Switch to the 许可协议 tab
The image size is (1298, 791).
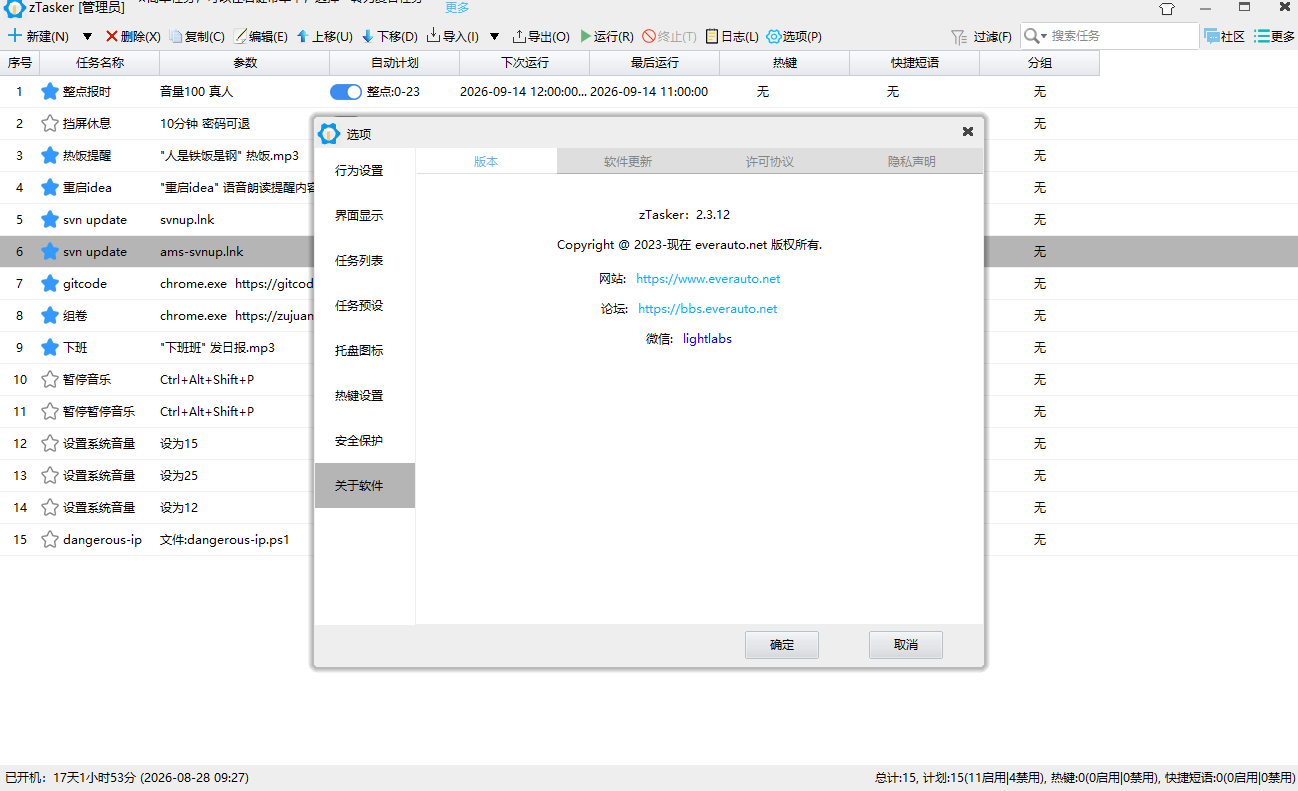point(770,161)
